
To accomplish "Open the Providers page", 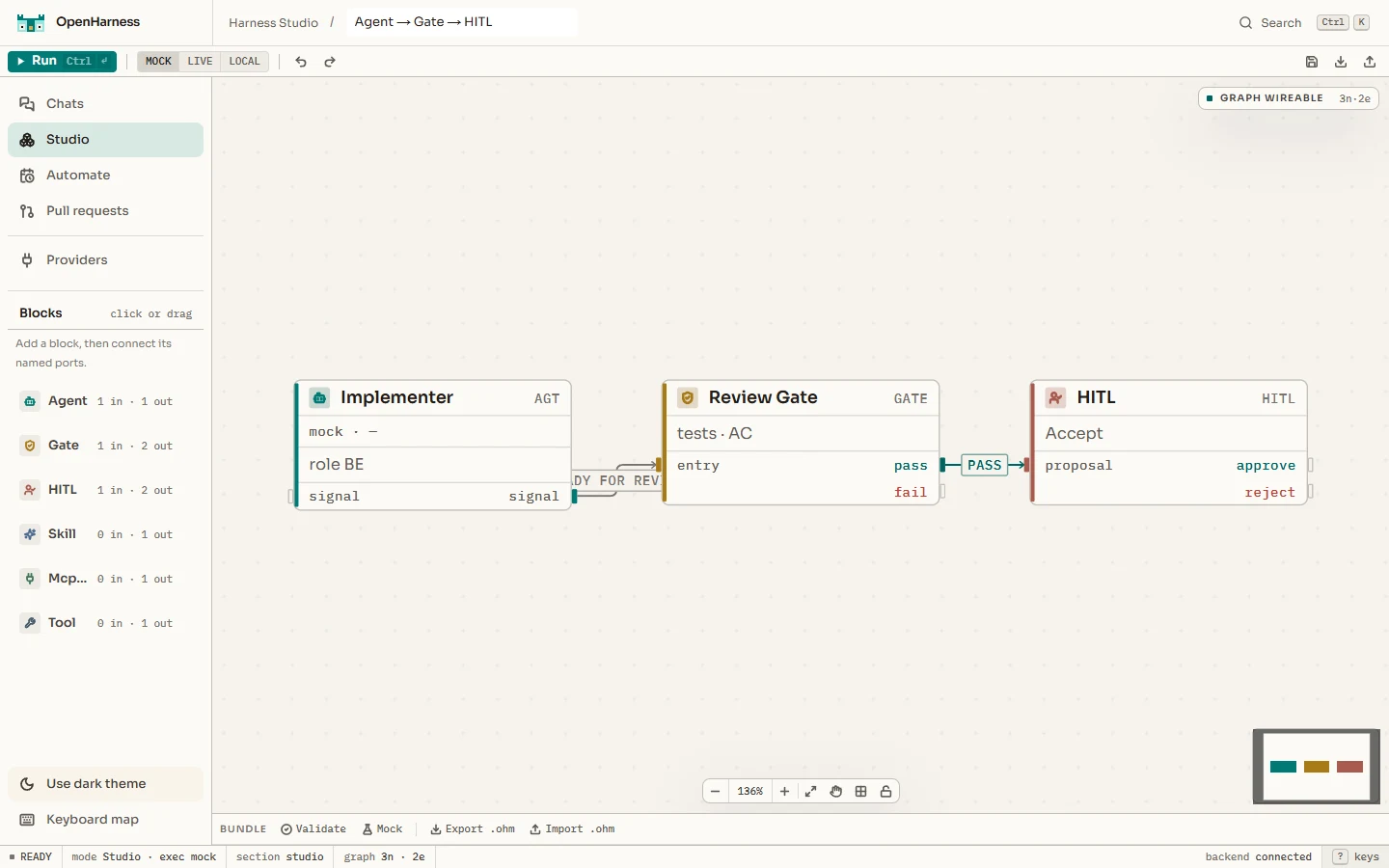I will [x=106, y=260].
